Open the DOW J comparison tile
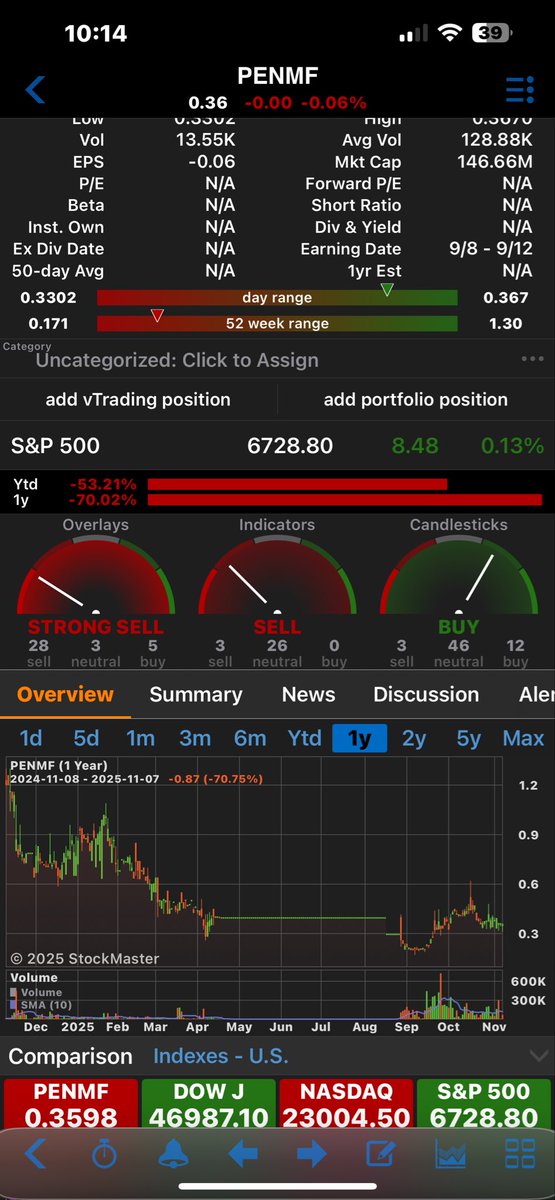This screenshot has height=1200, width=555. (x=207, y=1104)
